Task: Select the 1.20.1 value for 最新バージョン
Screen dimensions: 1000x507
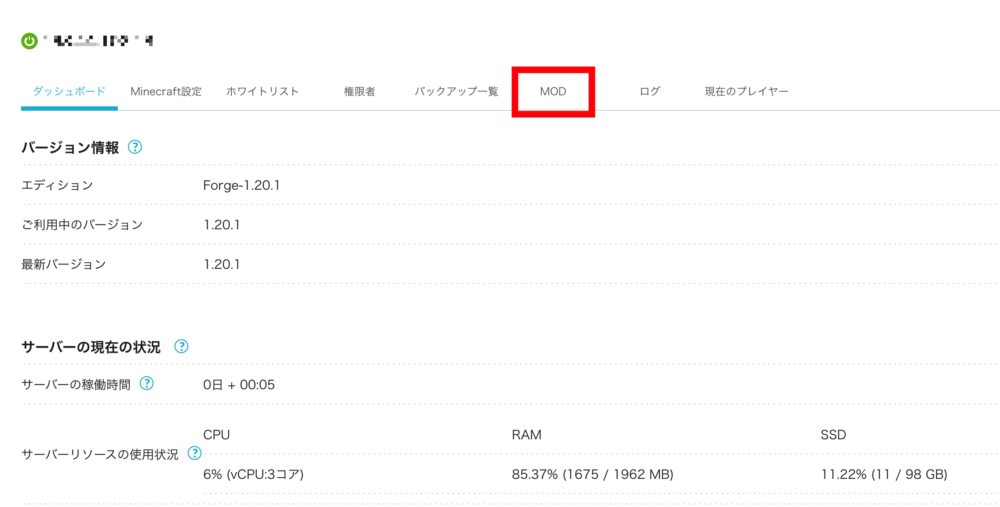Action: point(222,264)
